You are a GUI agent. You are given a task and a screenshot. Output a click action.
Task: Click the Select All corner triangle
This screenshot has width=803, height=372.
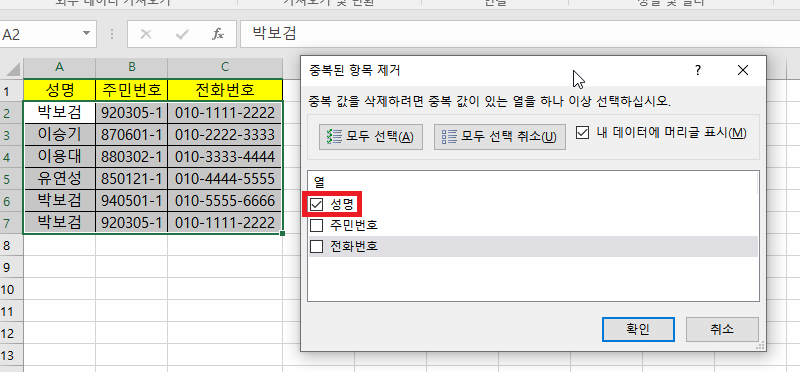pos(12,68)
